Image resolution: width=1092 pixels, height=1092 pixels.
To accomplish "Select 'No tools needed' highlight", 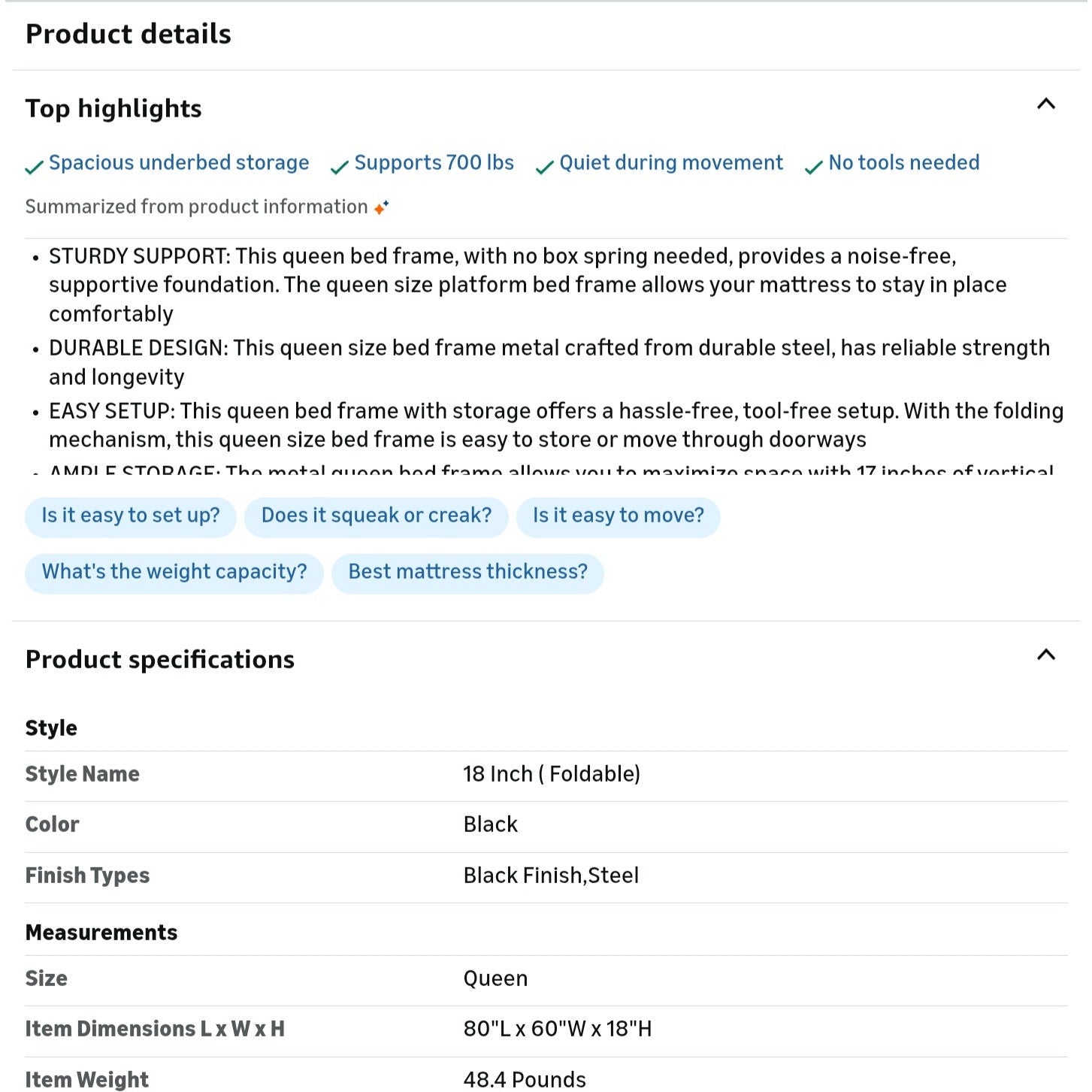I will point(904,163).
